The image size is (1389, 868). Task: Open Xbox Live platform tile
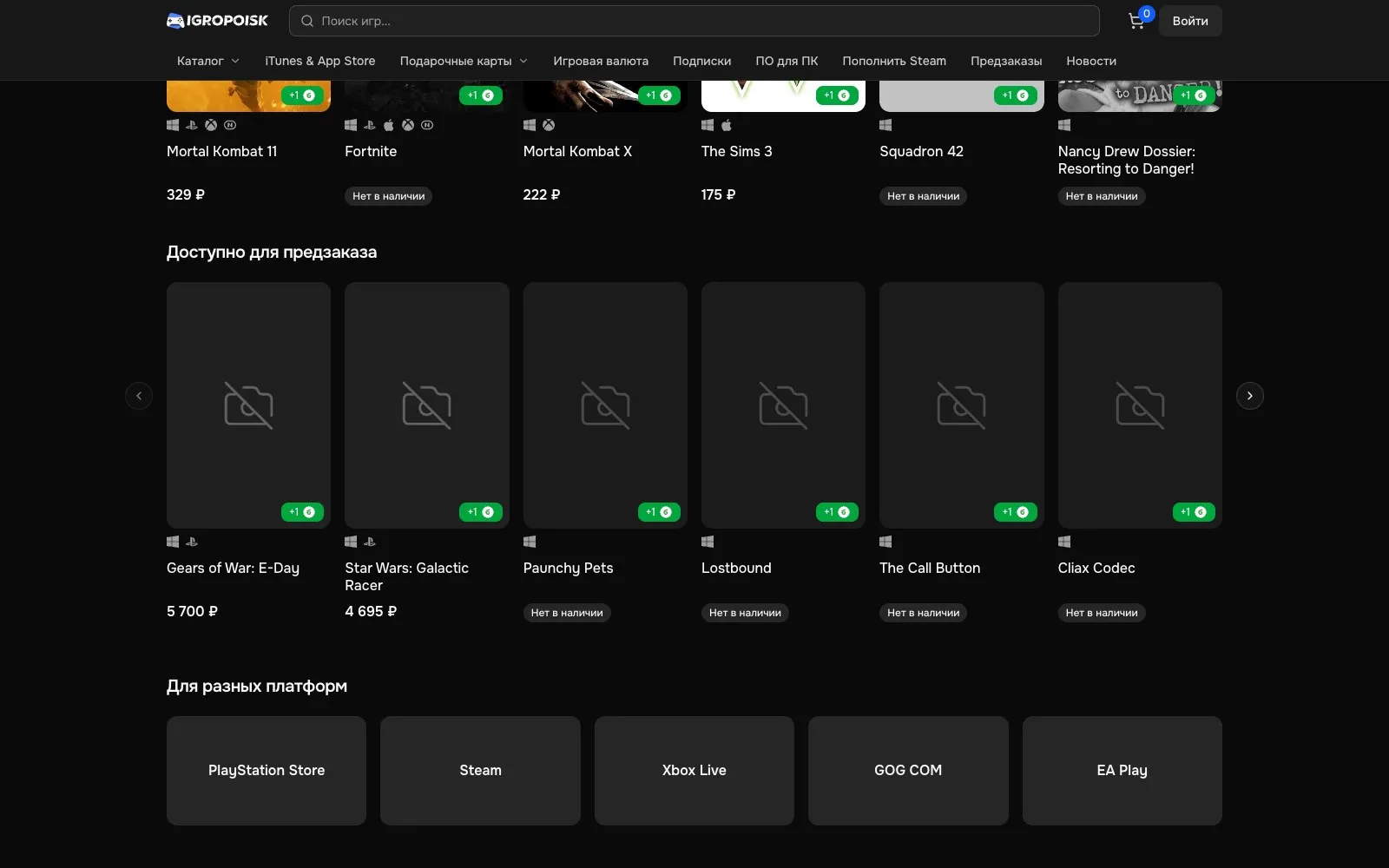(x=694, y=771)
